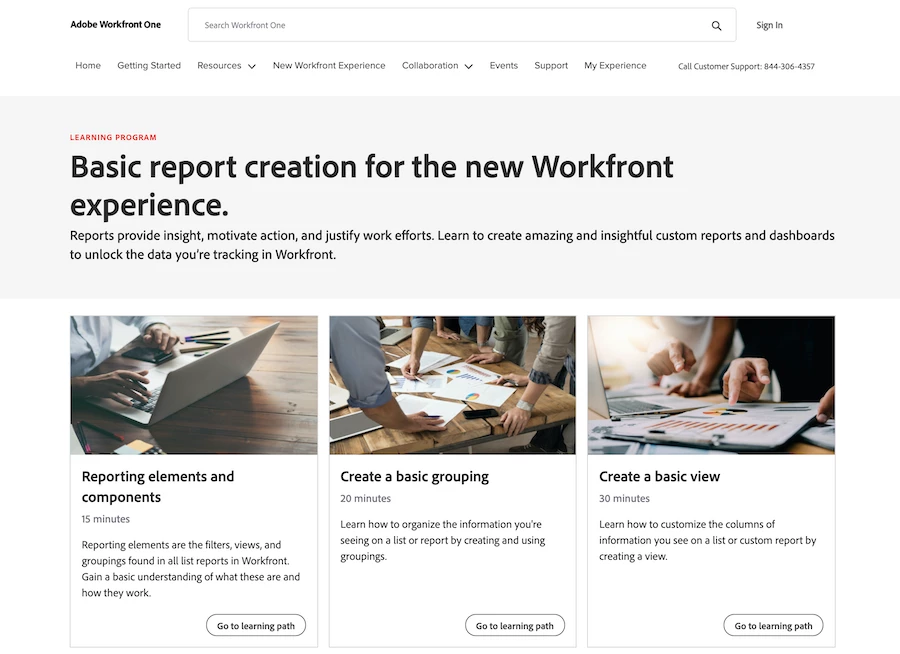900x654 pixels.
Task: Click the pointing hands charts thumbnail
Action: pyautogui.click(x=711, y=385)
